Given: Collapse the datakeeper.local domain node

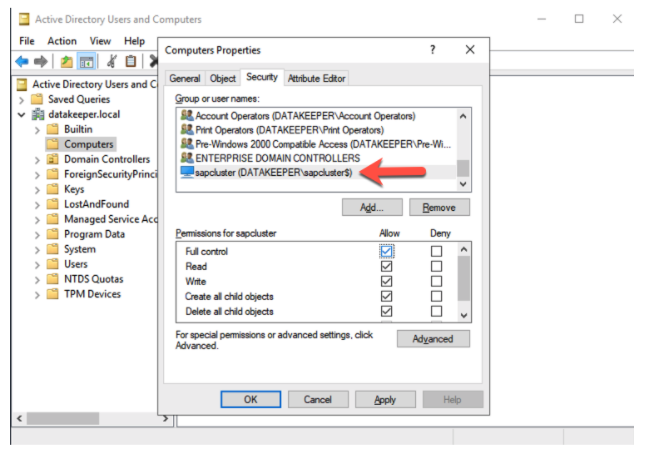Looking at the screenshot, I should pyautogui.click(x=21, y=114).
